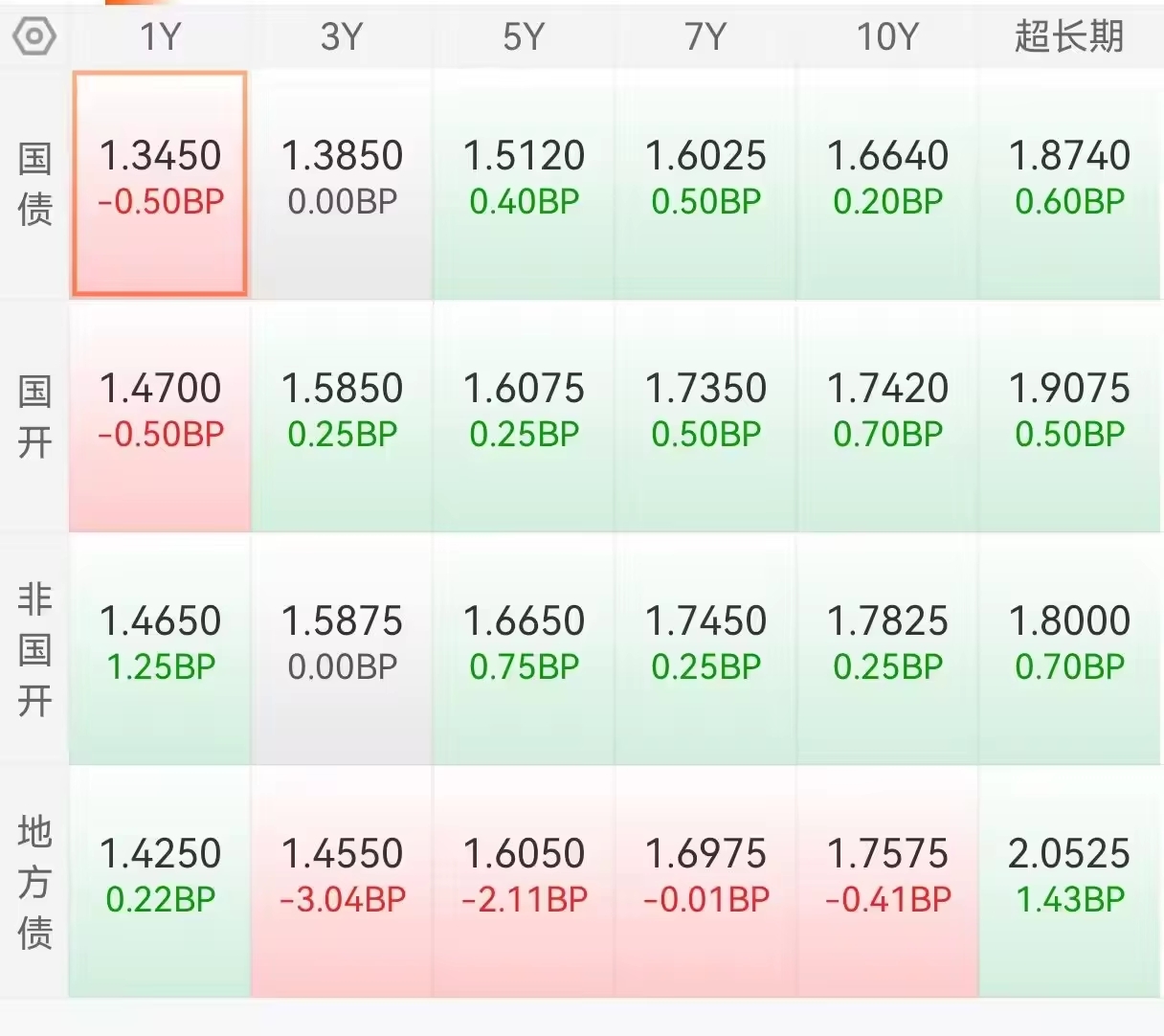Click the 国开 row label

[x=34, y=417]
